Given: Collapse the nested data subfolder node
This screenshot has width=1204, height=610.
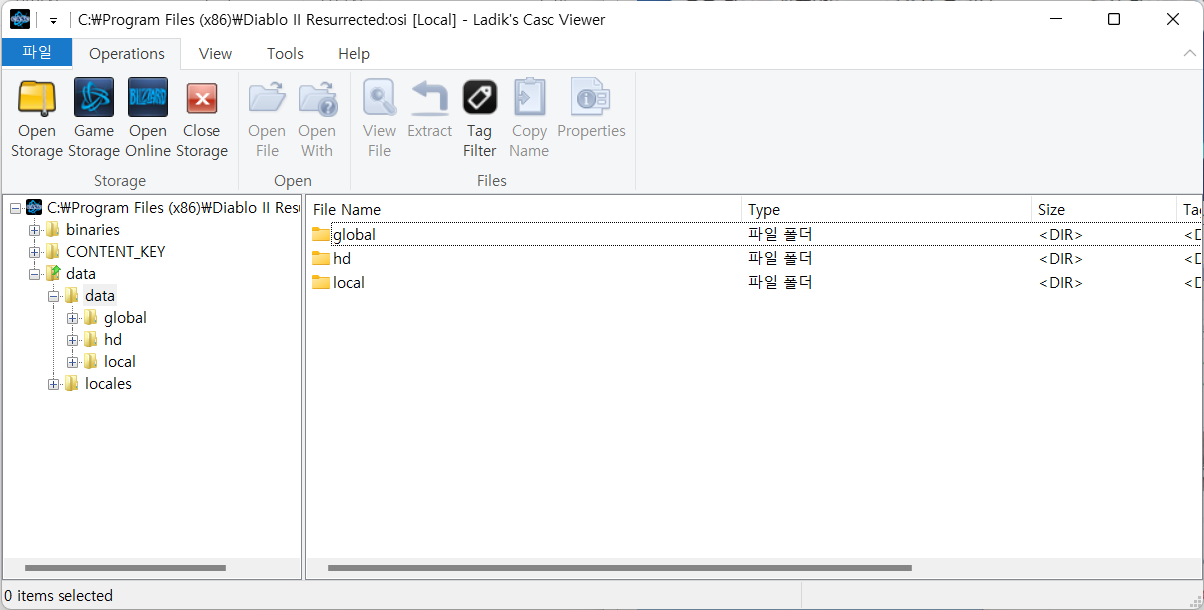Looking at the screenshot, I should pyautogui.click(x=53, y=296).
